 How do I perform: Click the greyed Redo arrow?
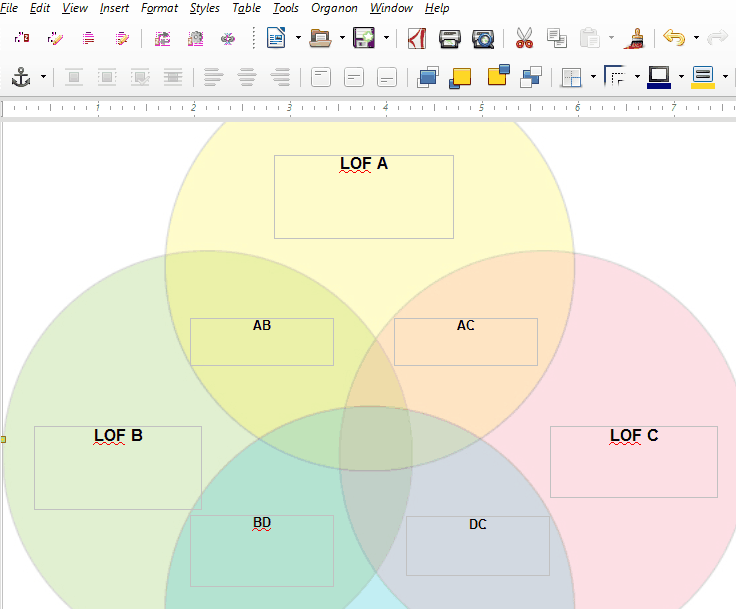tap(717, 37)
